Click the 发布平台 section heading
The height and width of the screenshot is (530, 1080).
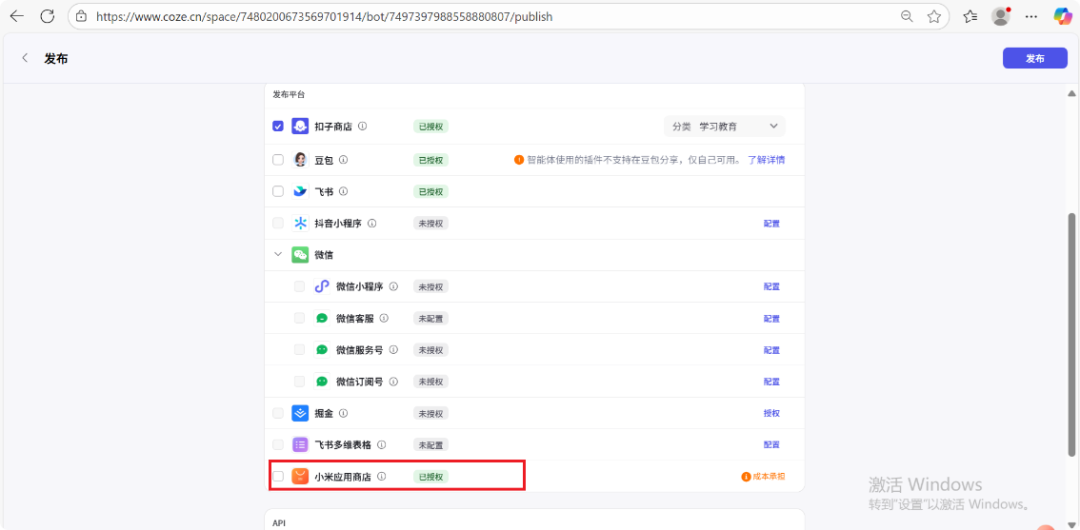pyautogui.click(x=289, y=94)
